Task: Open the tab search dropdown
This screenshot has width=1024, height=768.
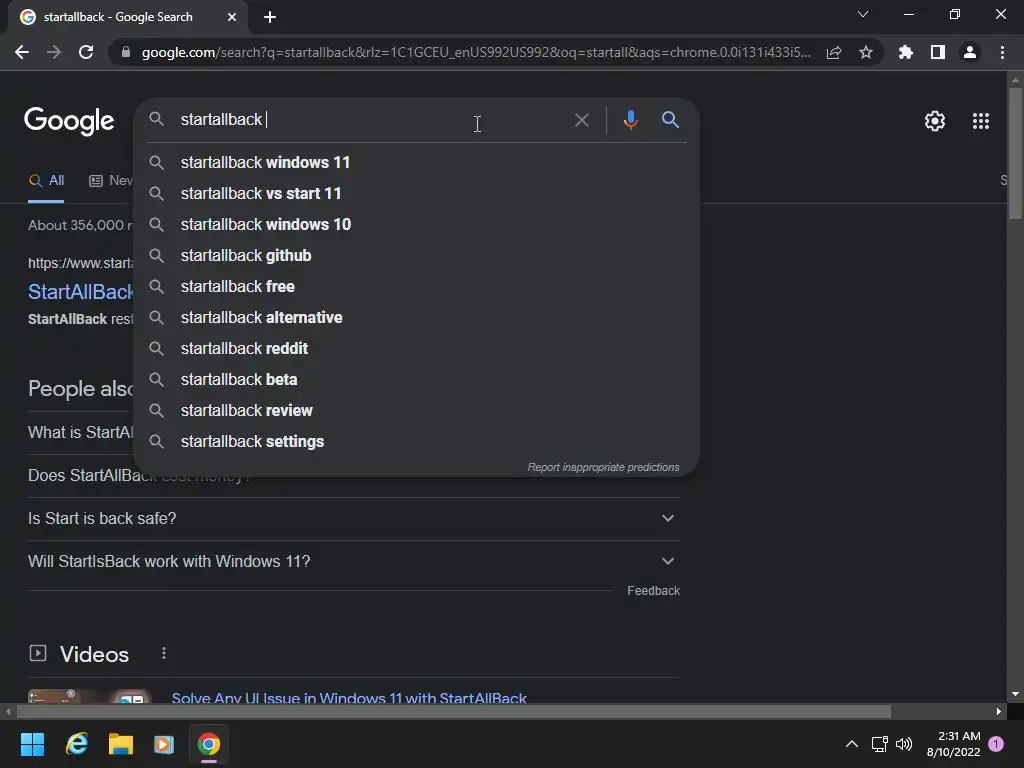Action: [x=863, y=14]
